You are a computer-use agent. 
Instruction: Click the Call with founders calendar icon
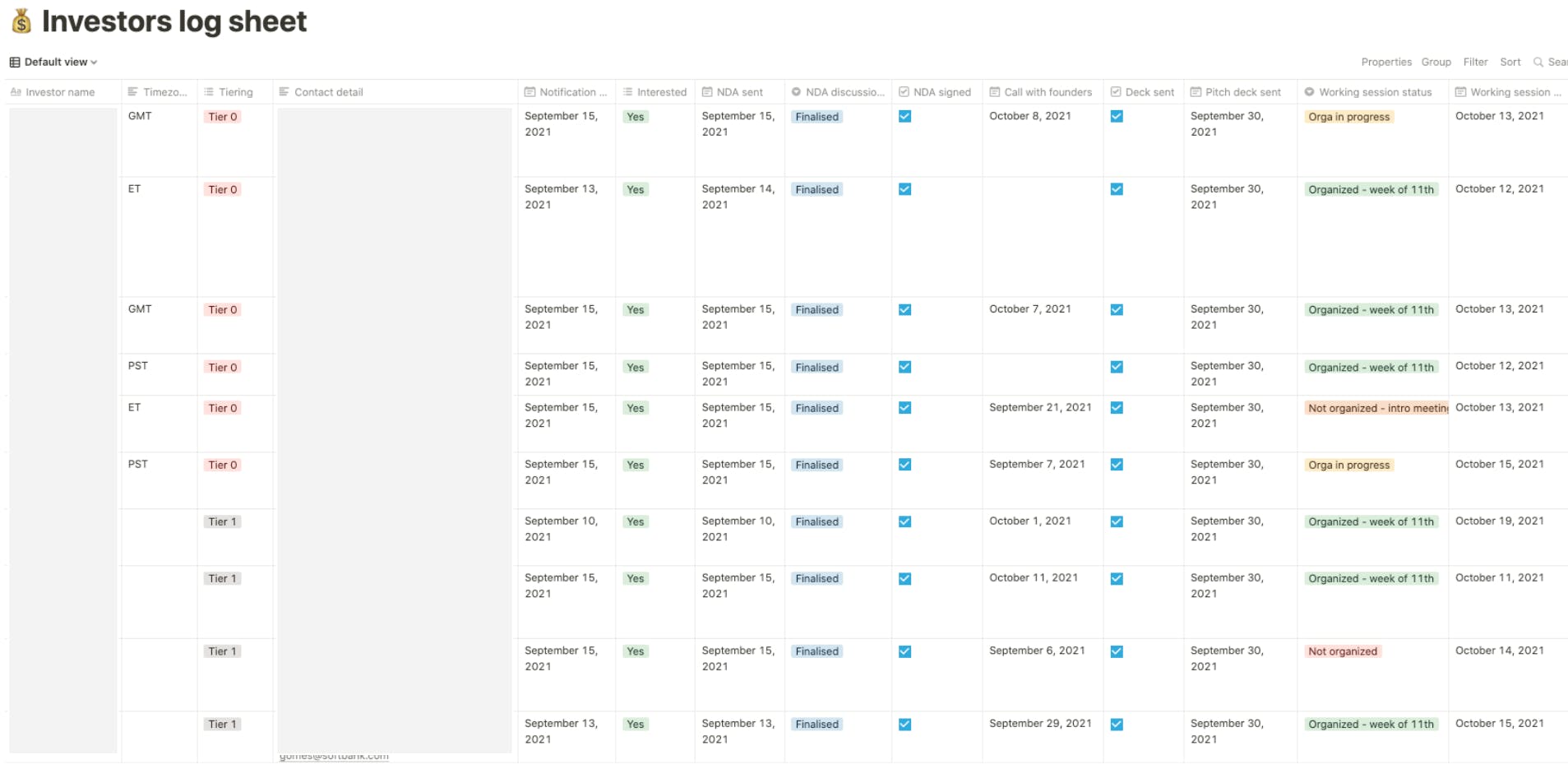tap(995, 92)
